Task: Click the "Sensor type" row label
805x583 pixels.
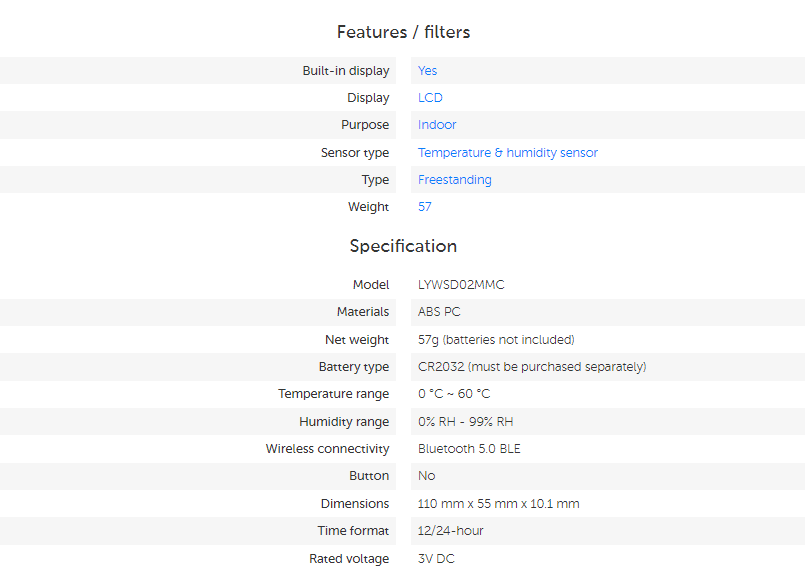Action: coord(354,153)
